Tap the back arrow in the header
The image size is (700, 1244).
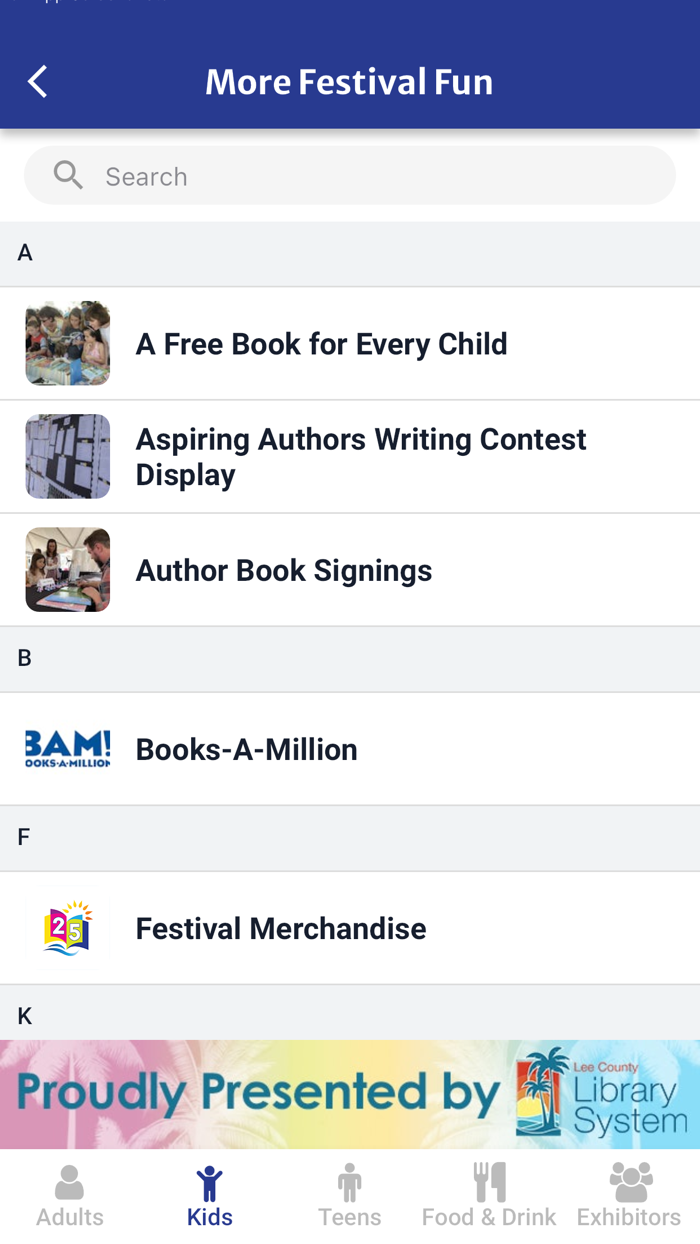37,80
